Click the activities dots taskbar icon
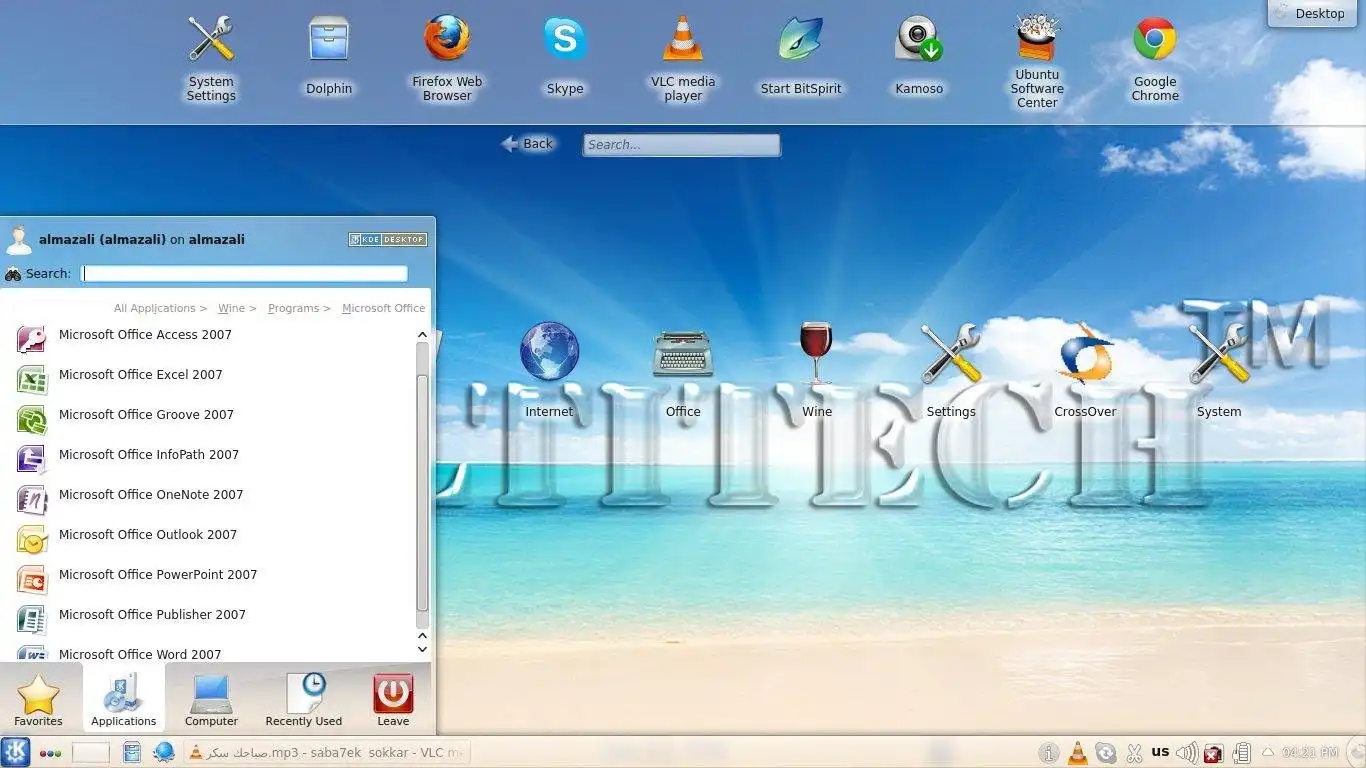Image resolution: width=1366 pixels, height=768 pixels. 51,753
